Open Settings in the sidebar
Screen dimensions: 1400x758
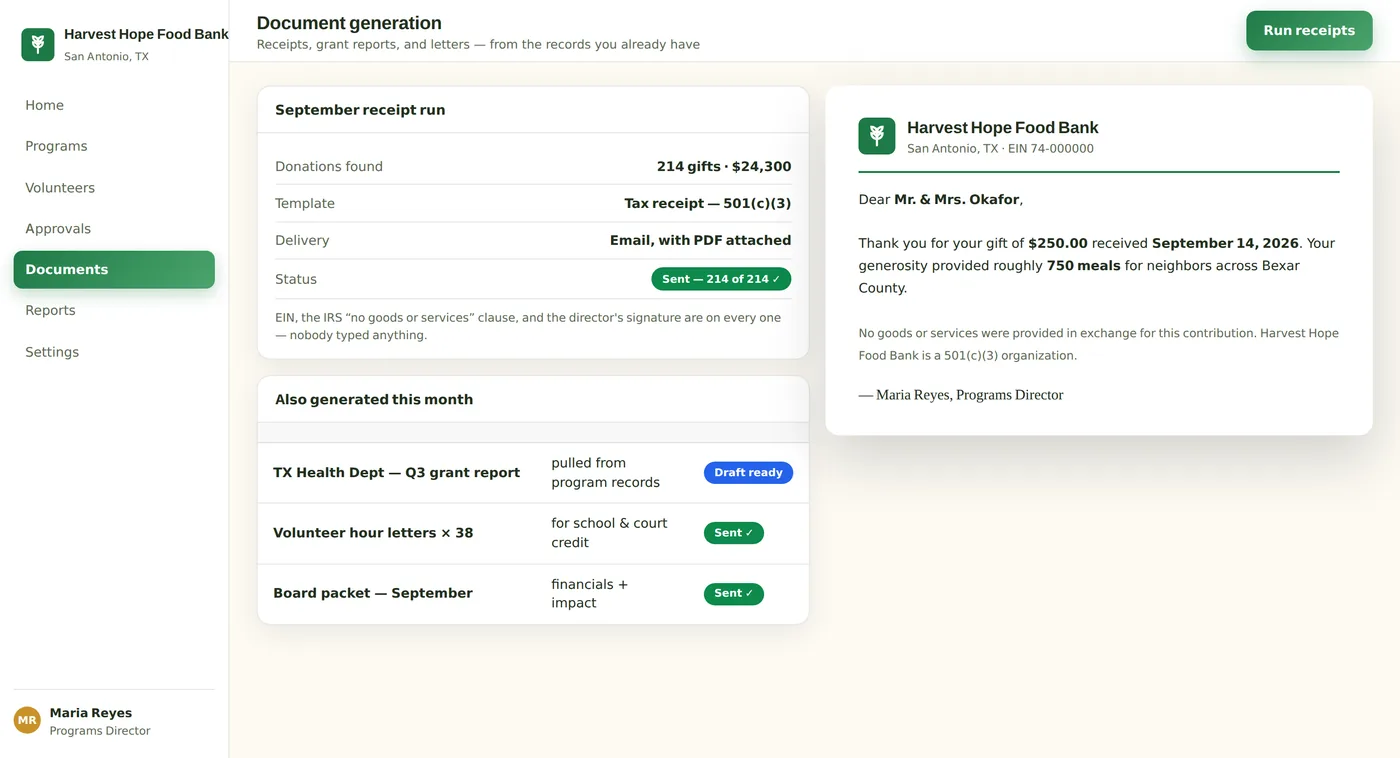114,352
